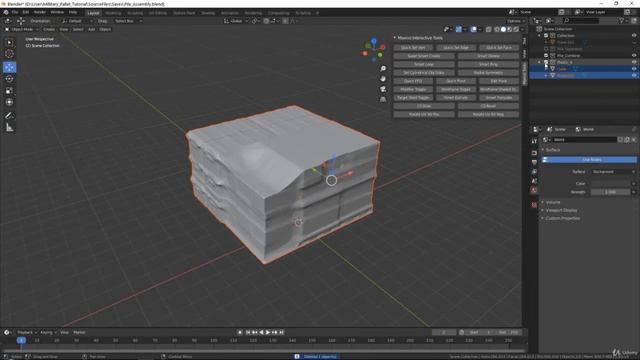This screenshot has height=360, width=640.
Task: Click the pan hand viewport icon
Action: [x=383, y=79]
